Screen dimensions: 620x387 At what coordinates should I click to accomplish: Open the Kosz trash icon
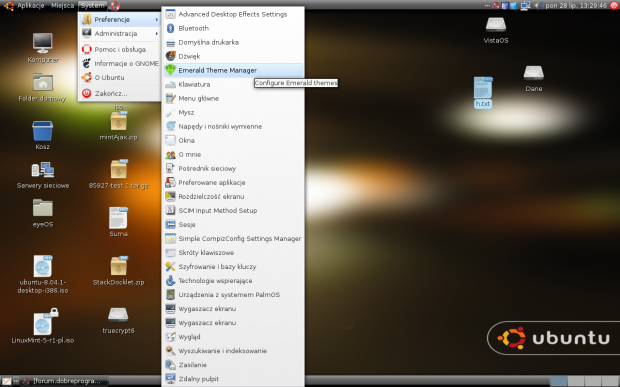[x=42, y=131]
